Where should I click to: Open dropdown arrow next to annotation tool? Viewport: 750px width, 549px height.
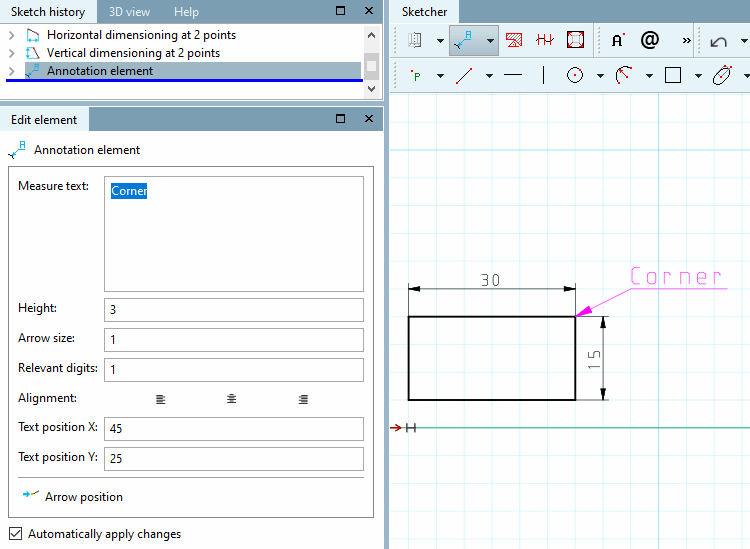point(489,41)
